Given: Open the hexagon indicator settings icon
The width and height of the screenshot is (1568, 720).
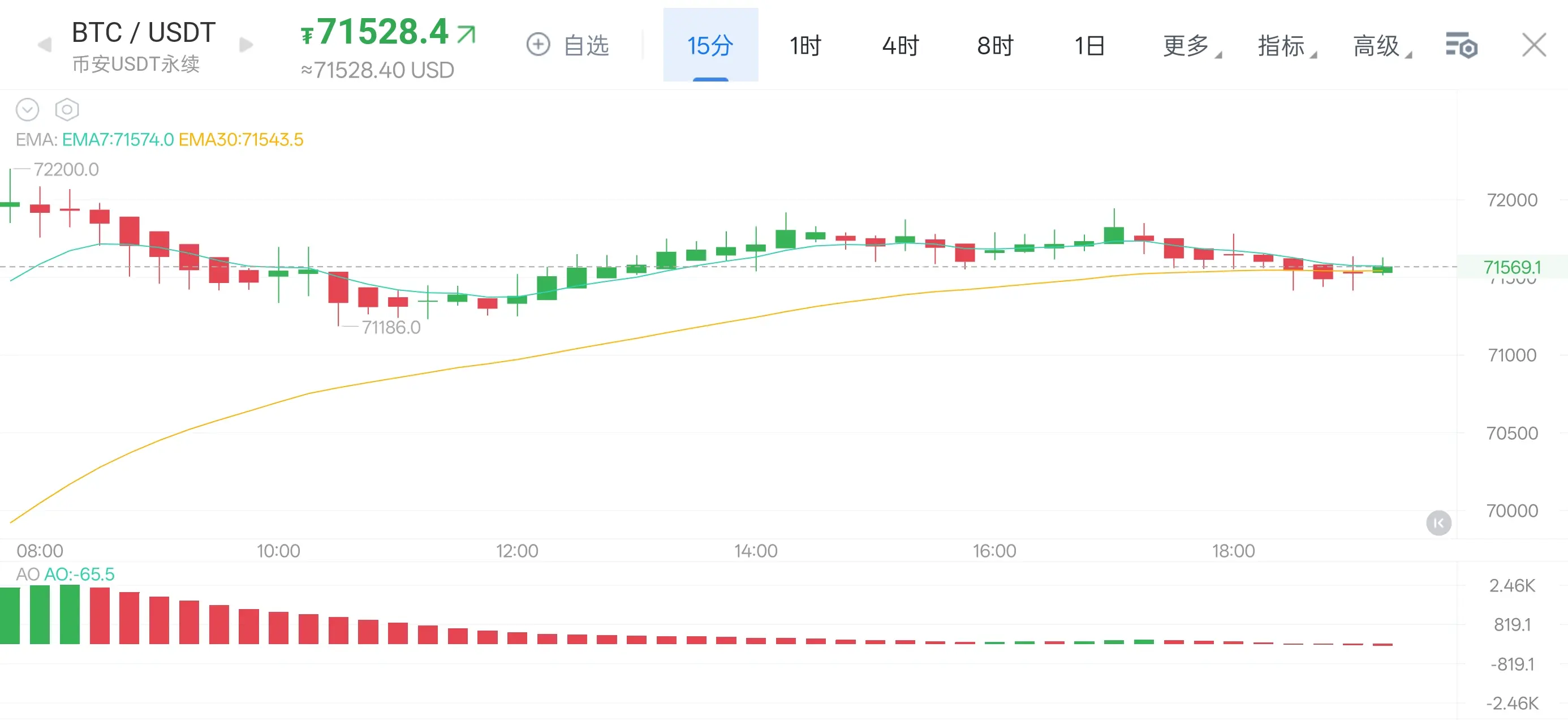Looking at the screenshot, I should click(67, 110).
